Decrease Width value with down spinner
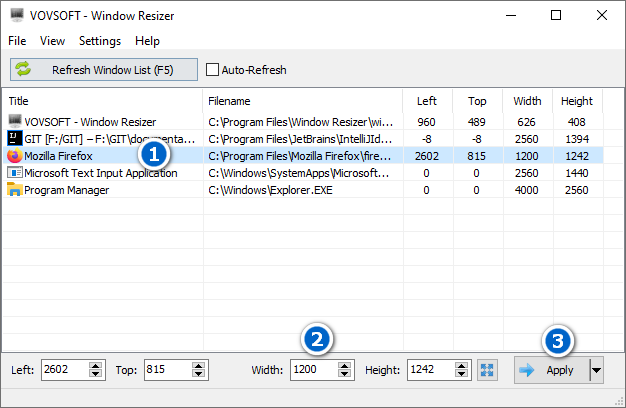626x408 pixels. click(x=344, y=374)
